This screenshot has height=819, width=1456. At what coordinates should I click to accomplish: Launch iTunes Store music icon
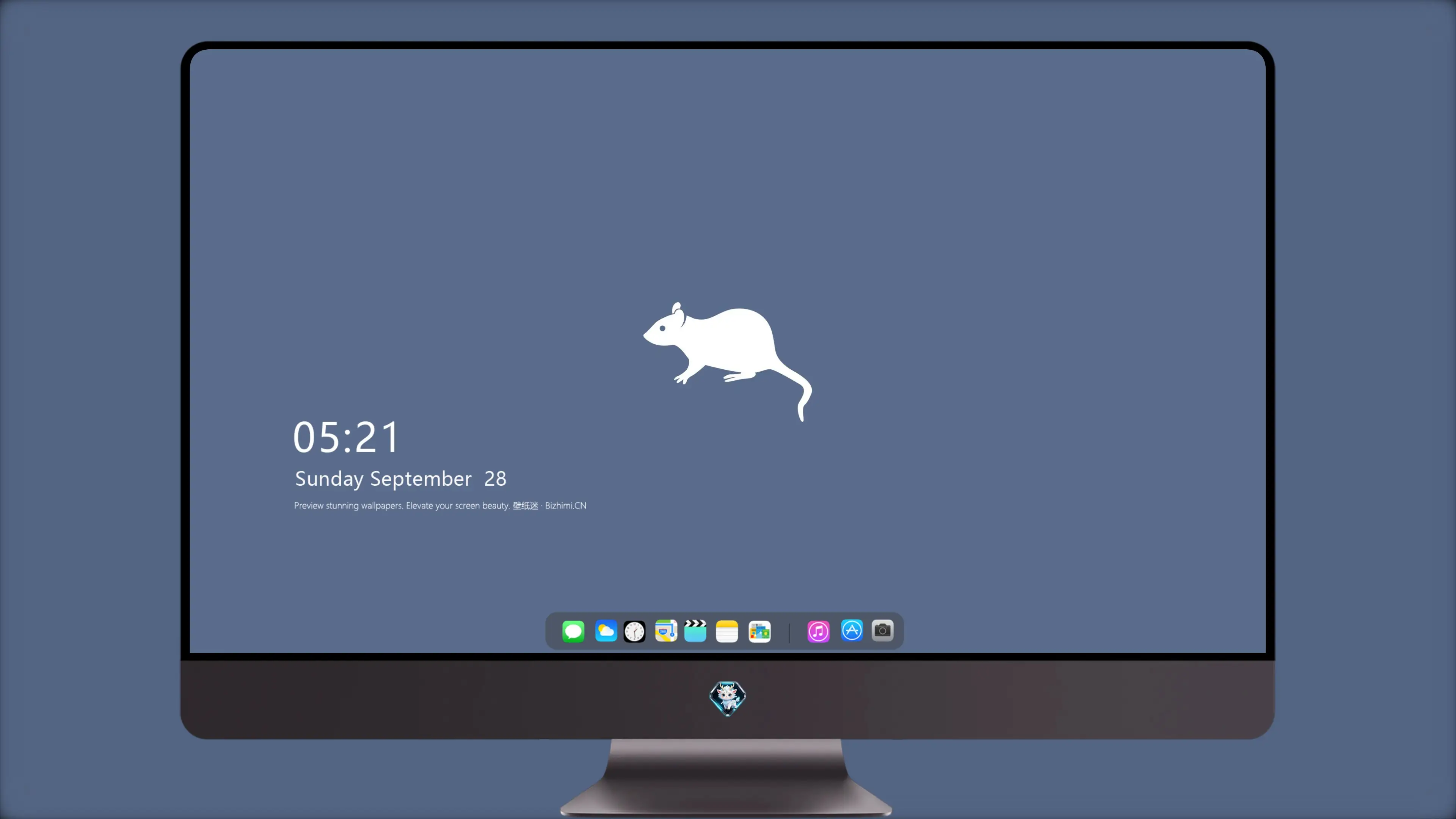pos(819,631)
